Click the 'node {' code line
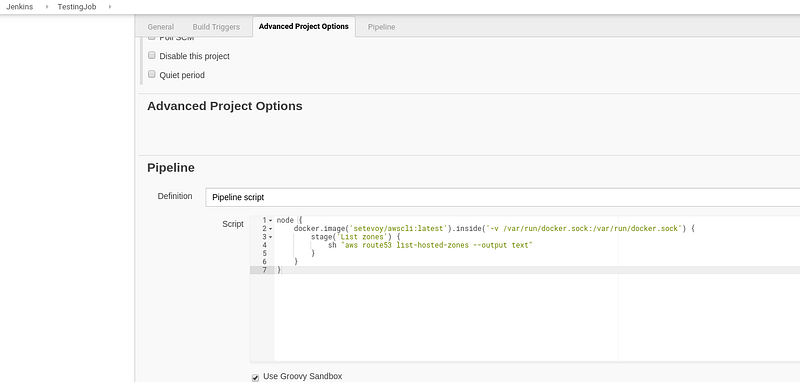 pyautogui.click(x=290, y=220)
